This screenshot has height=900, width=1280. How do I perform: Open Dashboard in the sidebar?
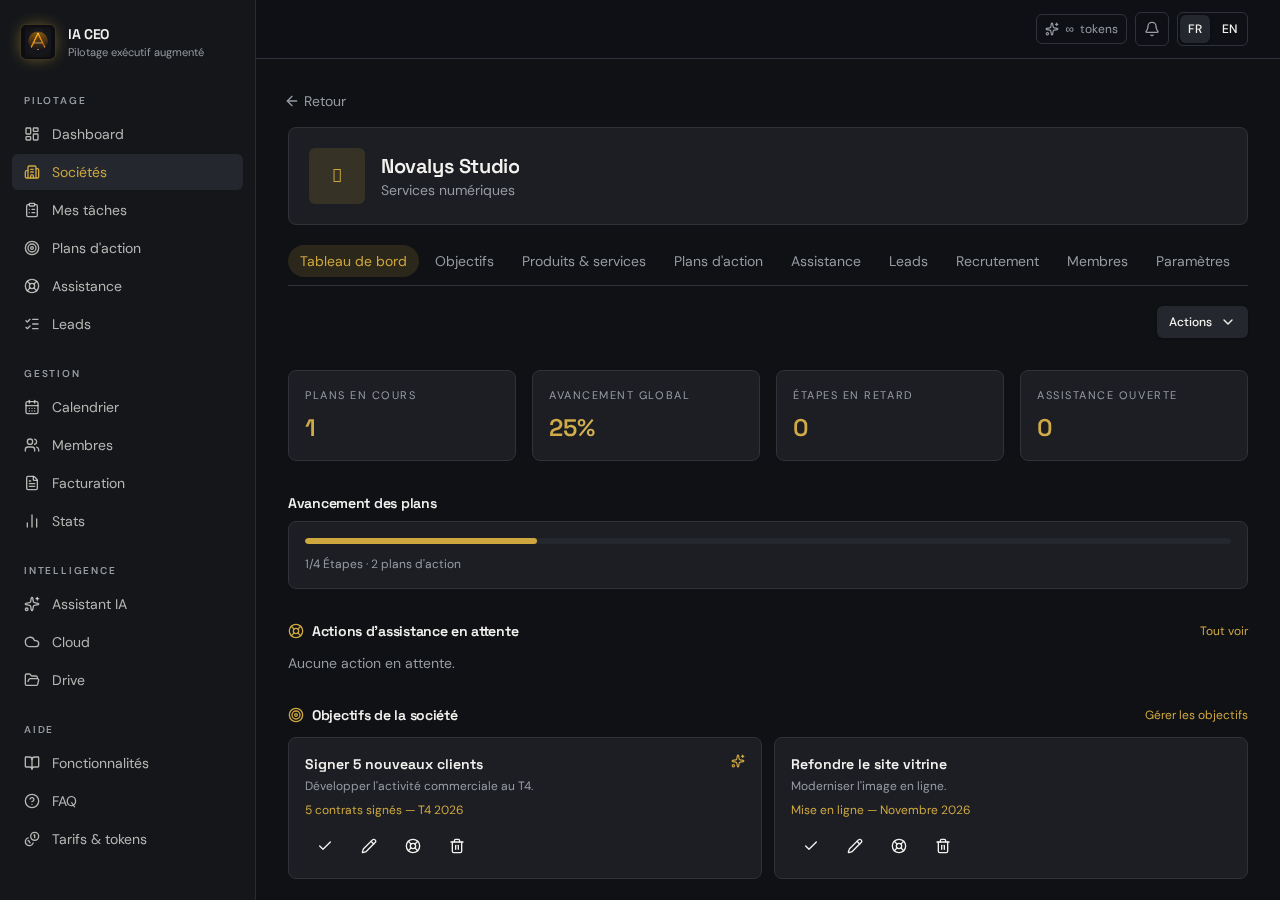pyautogui.click(x=127, y=134)
